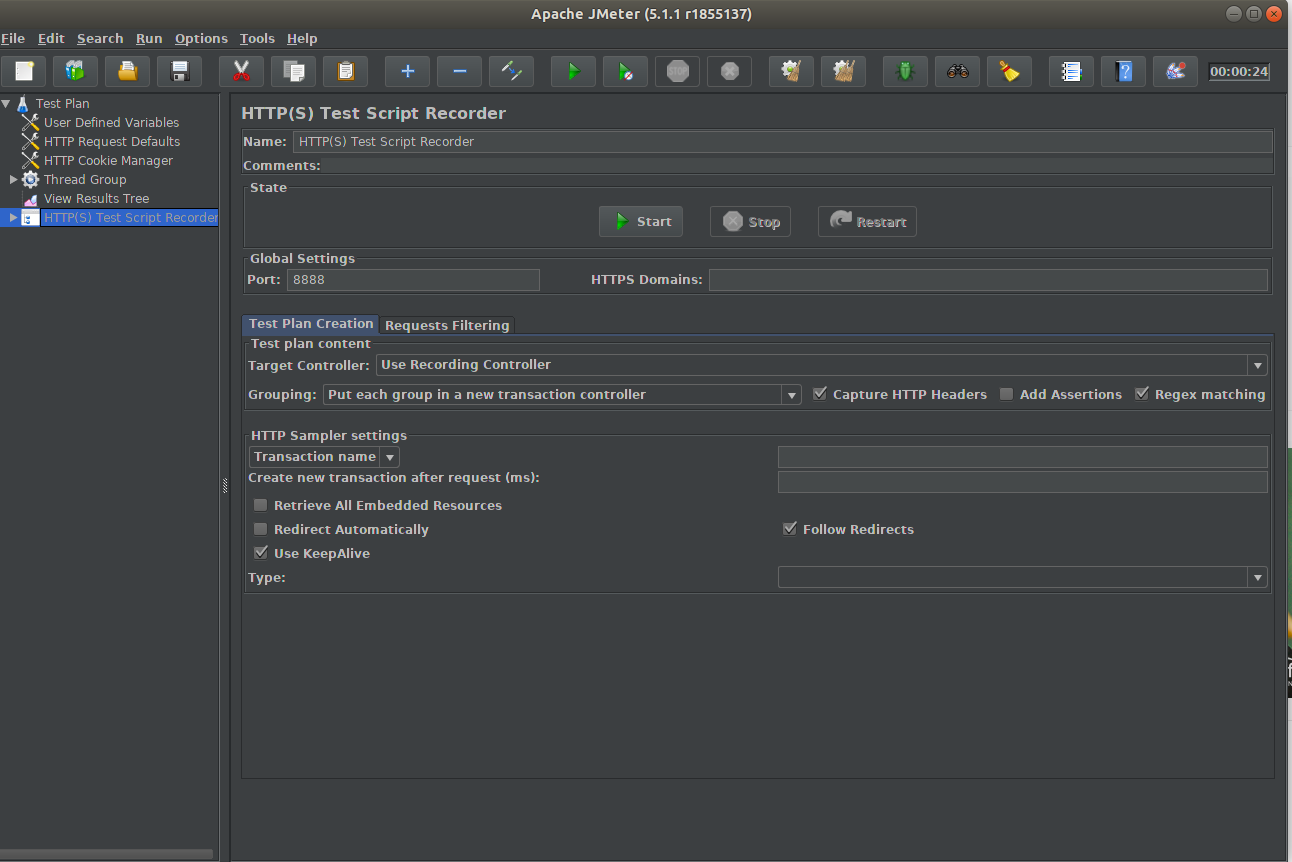Click the Shutdown toolbar icon
This screenshot has width=1292, height=862.
point(729,71)
